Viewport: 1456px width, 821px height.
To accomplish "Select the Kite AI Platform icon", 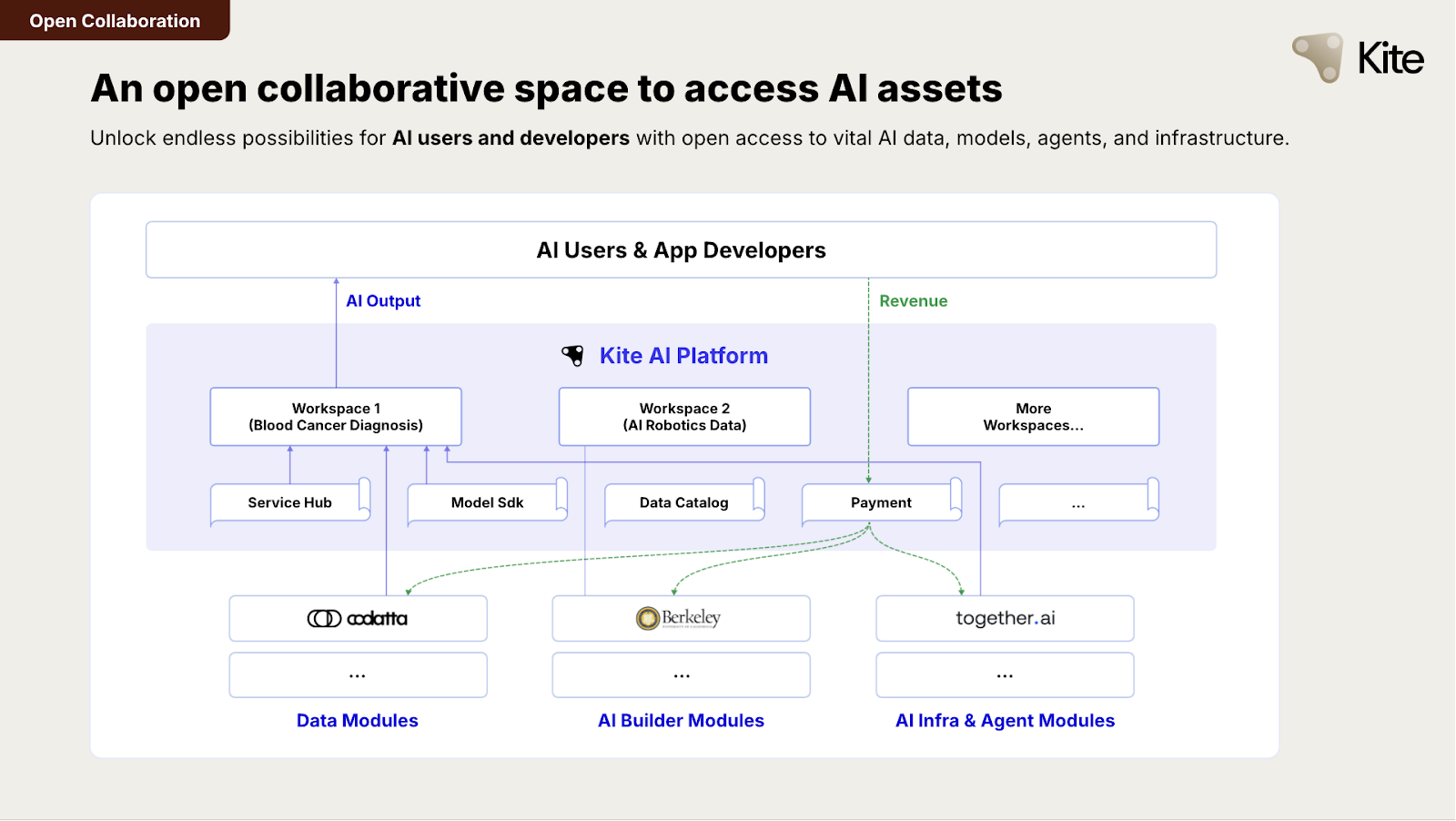I will pos(572,355).
